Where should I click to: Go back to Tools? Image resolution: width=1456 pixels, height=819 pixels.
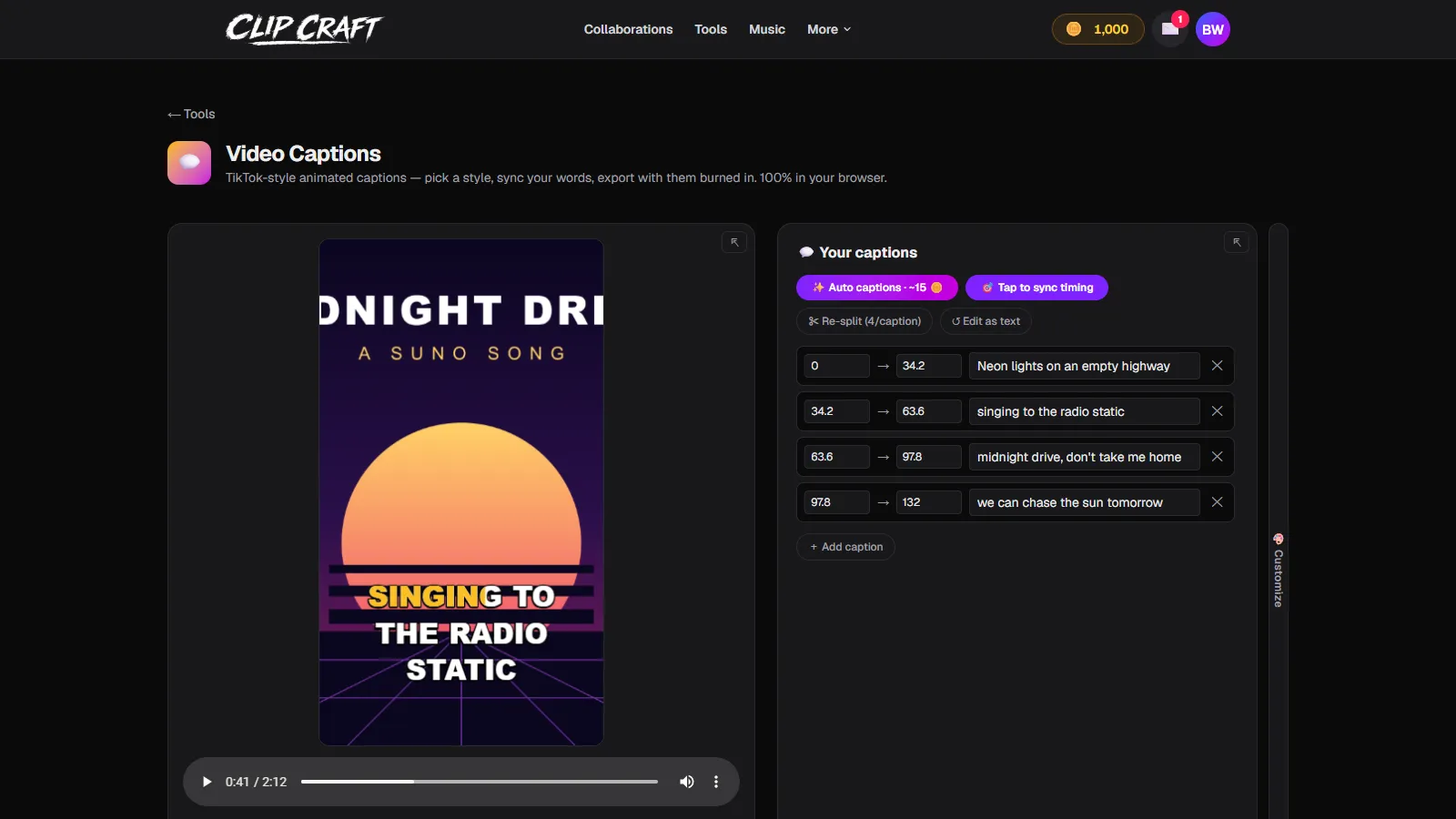(191, 114)
